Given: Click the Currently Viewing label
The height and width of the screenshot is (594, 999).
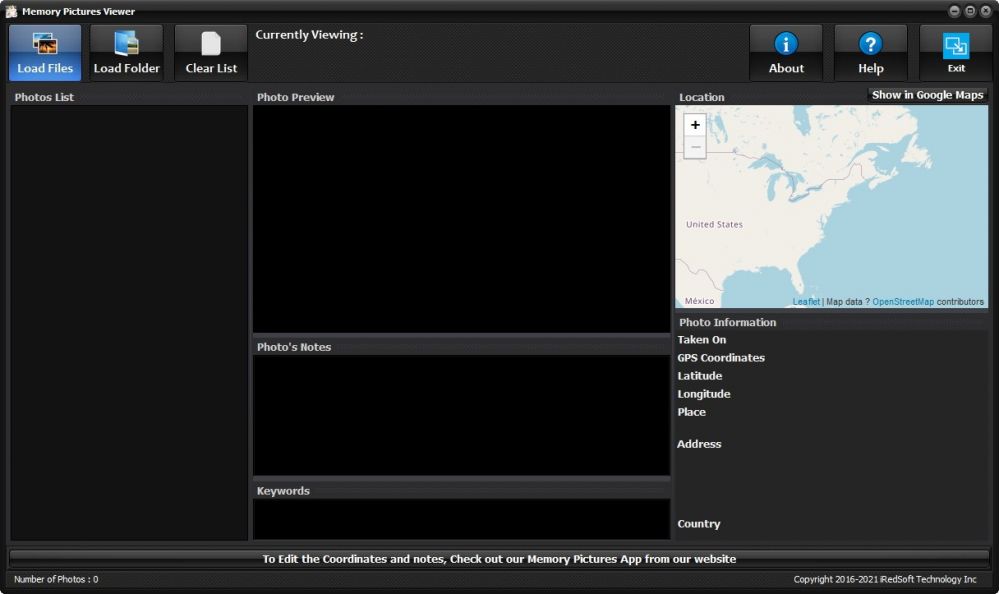Looking at the screenshot, I should pos(309,35).
